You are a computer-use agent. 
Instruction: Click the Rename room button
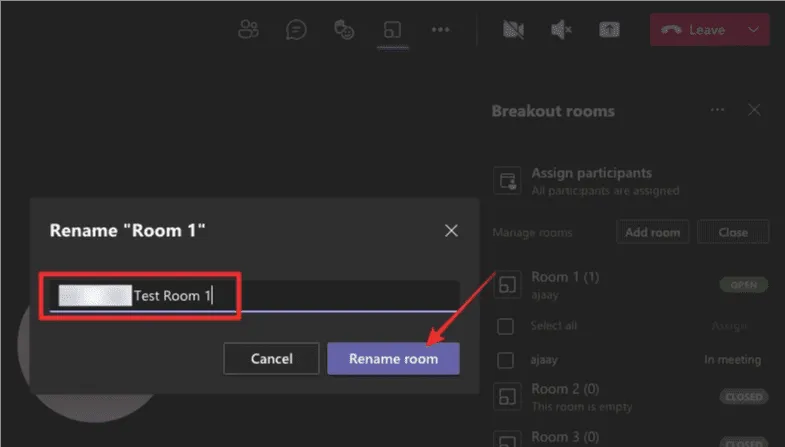click(x=394, y=358)
